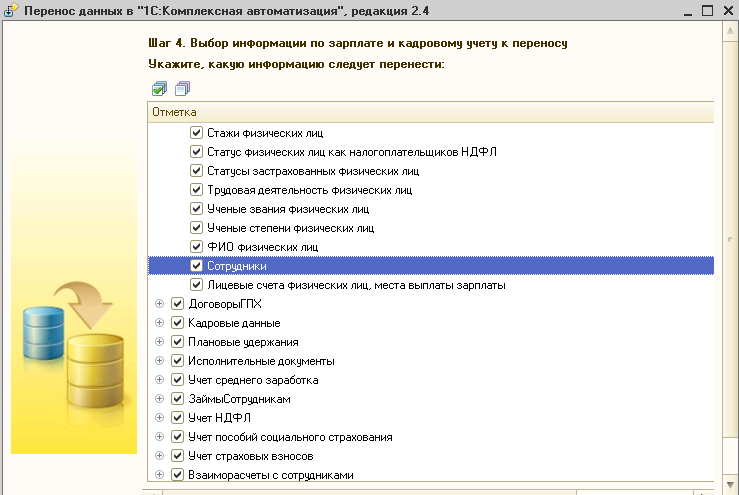
Task: Select the Учет НДФЛ row label
Action: [x=219, y=418]
